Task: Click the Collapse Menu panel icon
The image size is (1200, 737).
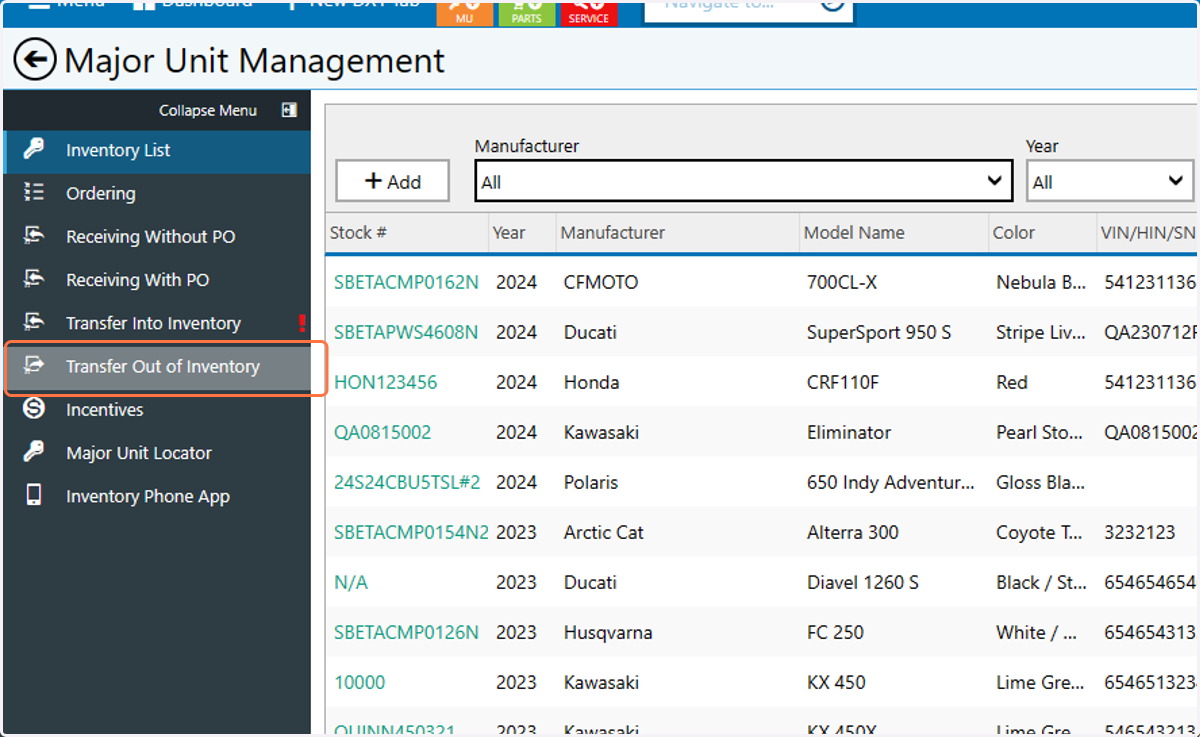Action: click(289, 110)
